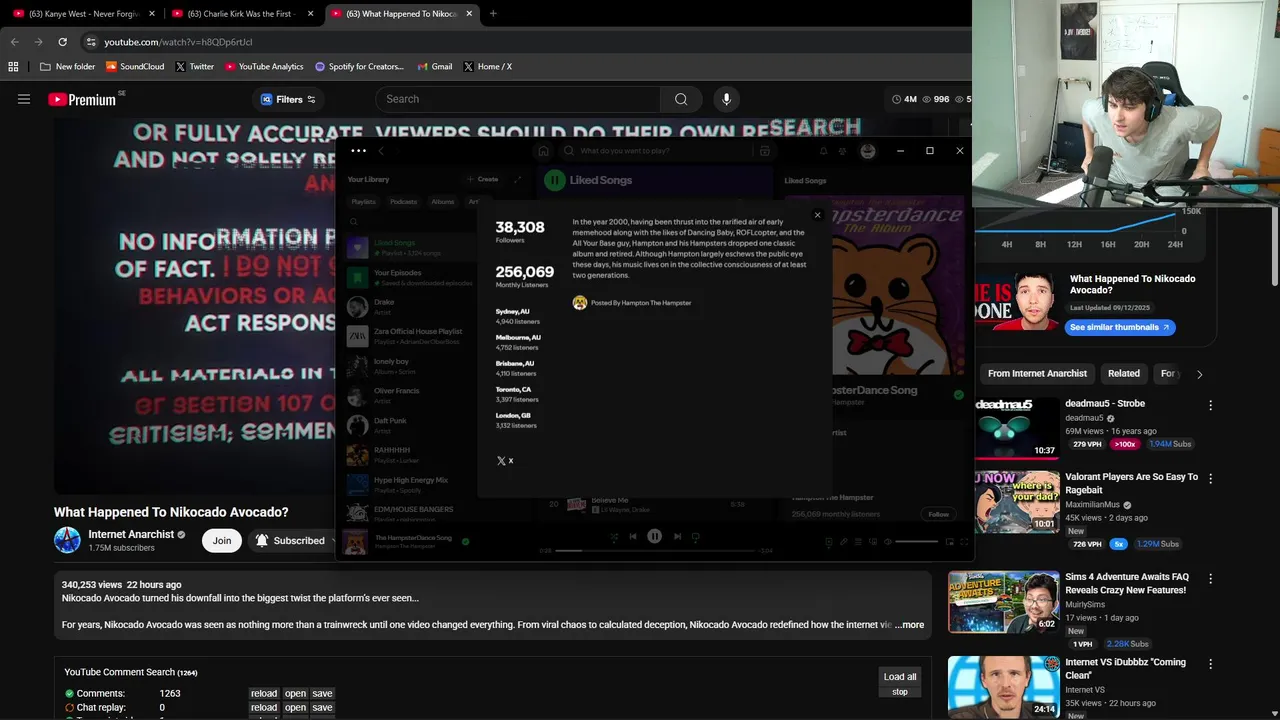Switch to the Kanye West browser tab
The height and width of the screenshot is (720, 1280).
(85, 14)
